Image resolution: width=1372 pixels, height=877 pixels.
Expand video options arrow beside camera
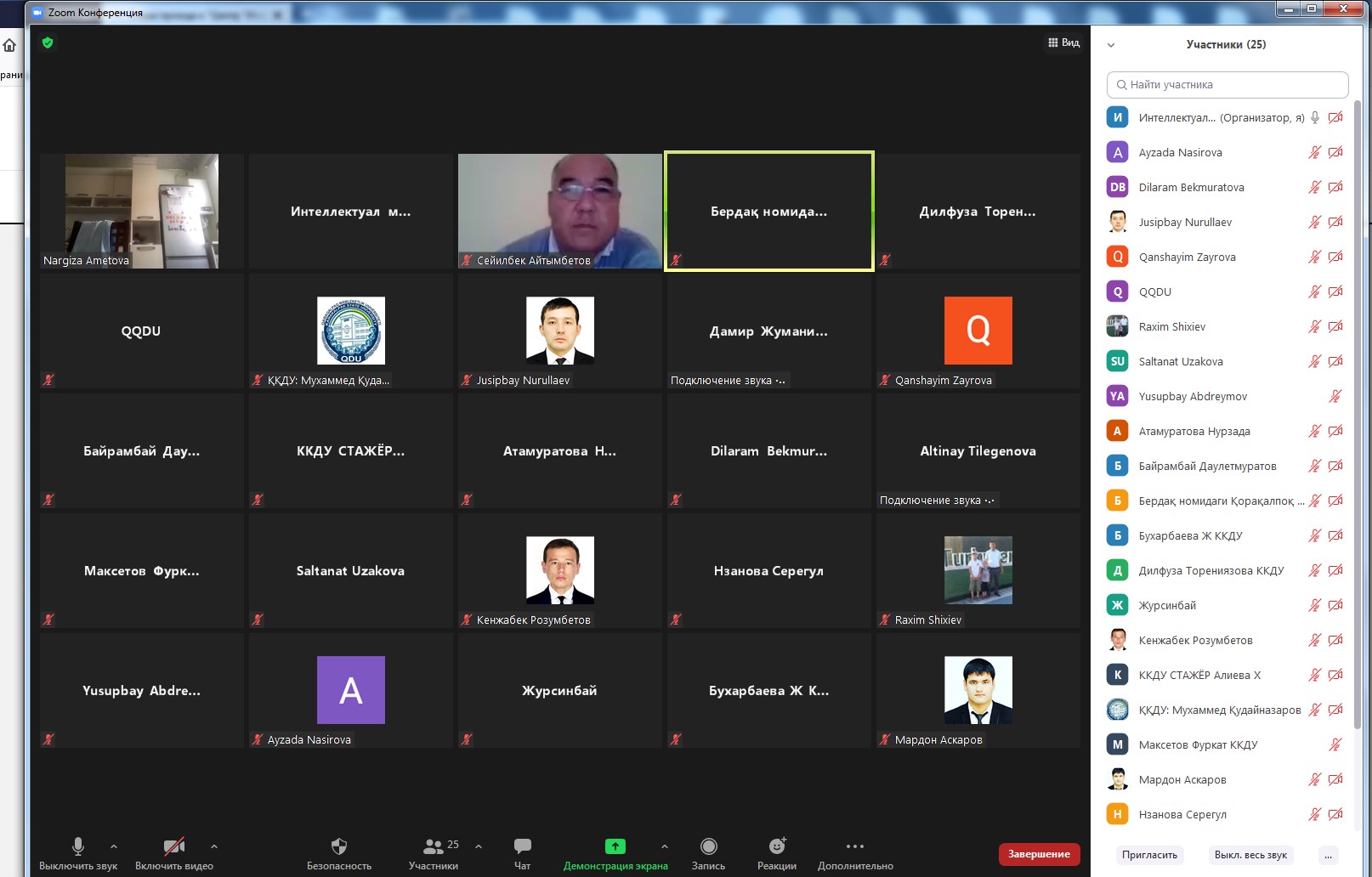point(214,846)
